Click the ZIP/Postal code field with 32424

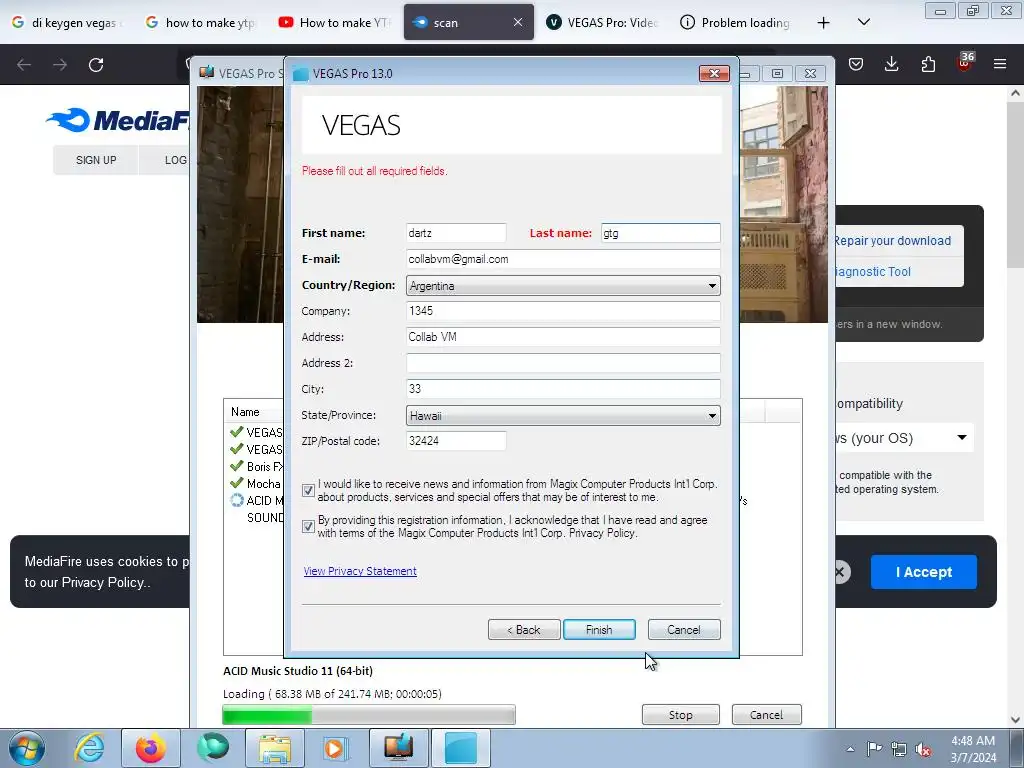pos(456,441)
